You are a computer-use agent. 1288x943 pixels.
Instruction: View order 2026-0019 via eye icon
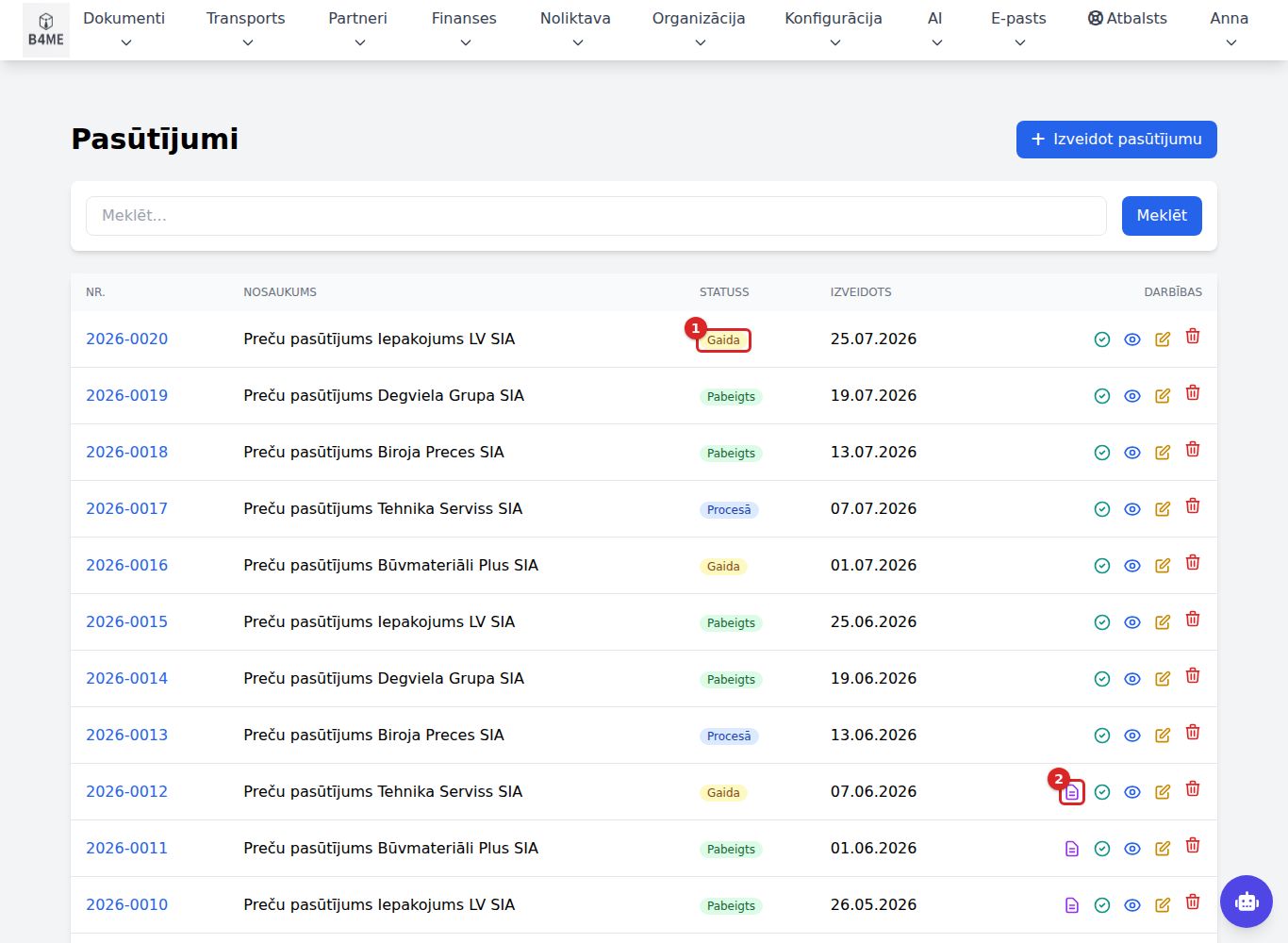[x=1132, y=396]
